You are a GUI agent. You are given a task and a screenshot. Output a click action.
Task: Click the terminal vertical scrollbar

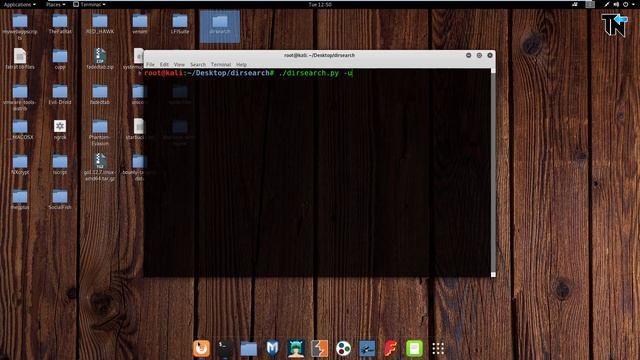tap(493, 173)
